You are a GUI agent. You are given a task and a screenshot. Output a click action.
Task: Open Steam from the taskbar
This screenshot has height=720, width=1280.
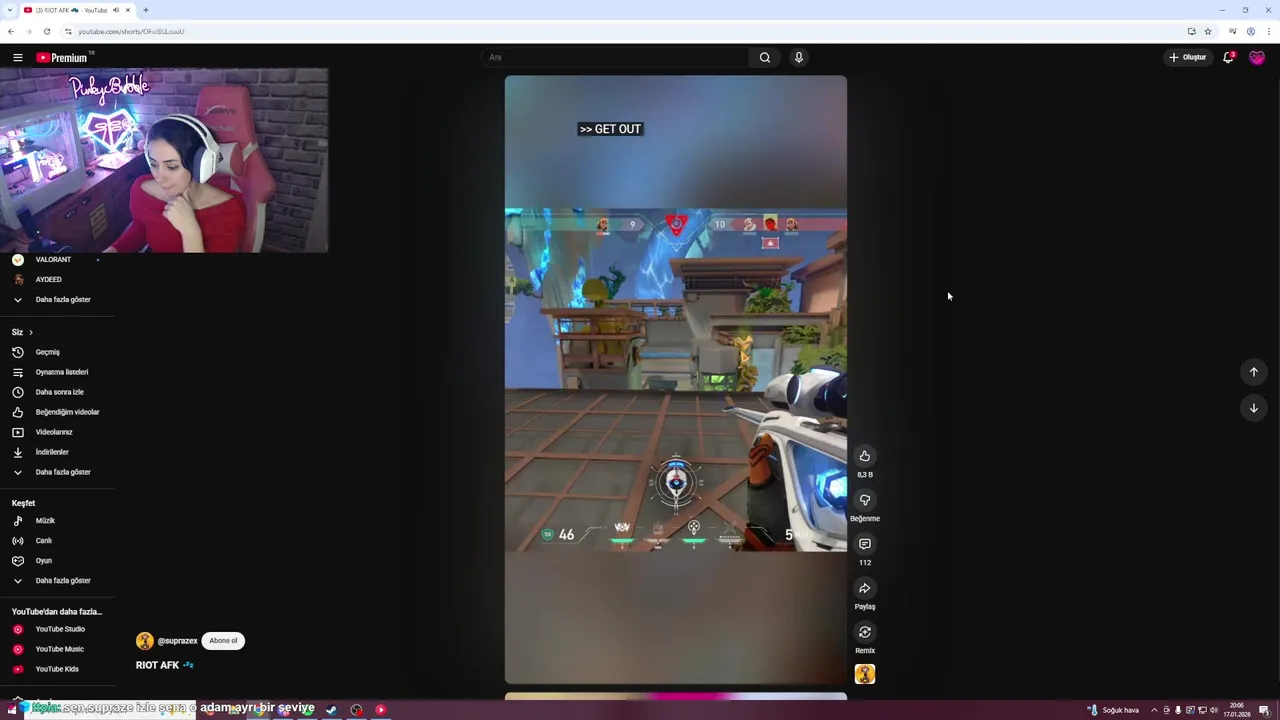(x=331, y=710)
